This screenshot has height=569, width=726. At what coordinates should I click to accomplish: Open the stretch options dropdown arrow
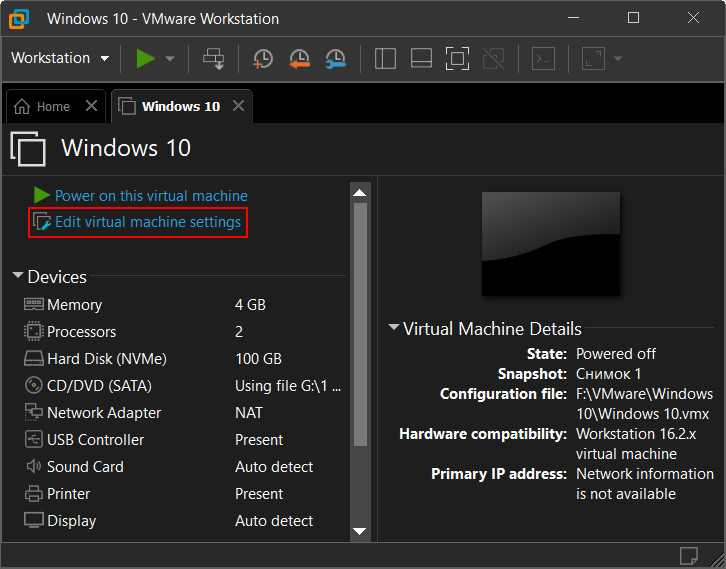click(618, 59)
